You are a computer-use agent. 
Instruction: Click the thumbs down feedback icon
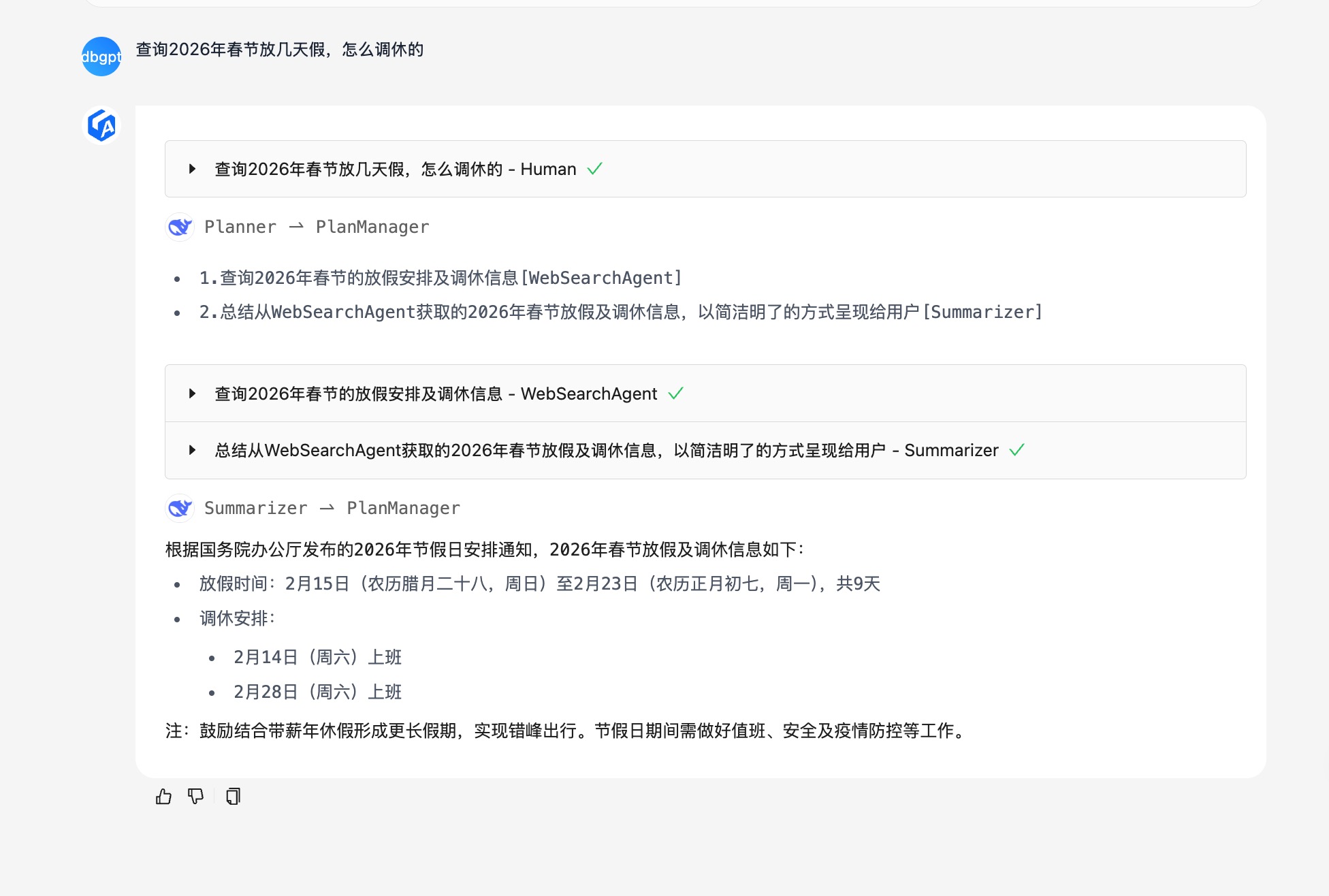196,796
